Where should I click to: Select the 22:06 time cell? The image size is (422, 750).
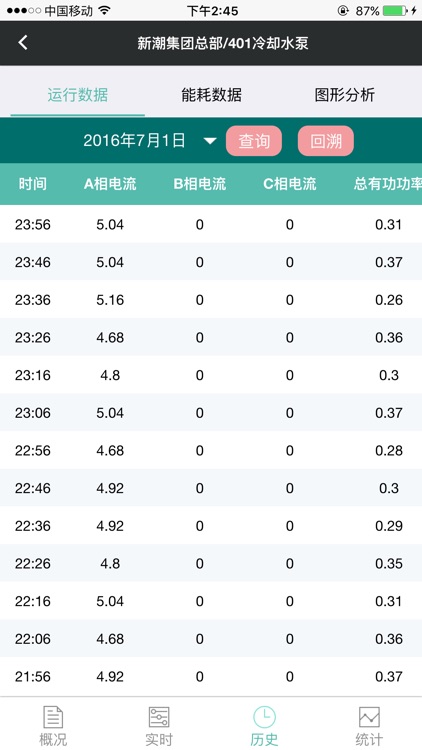tap(33, 639)
